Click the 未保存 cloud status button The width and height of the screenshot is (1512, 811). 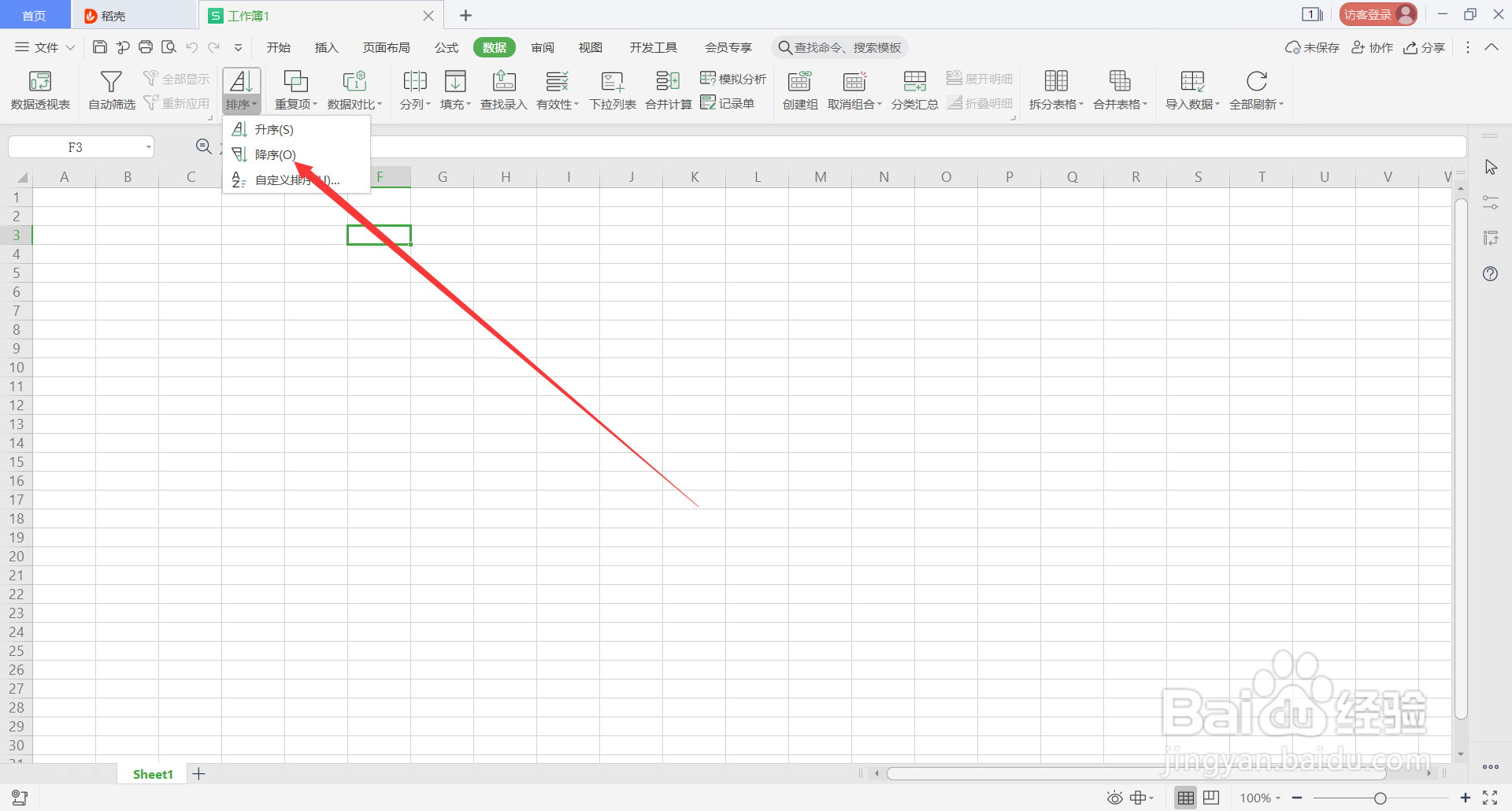pos(1312,47)
